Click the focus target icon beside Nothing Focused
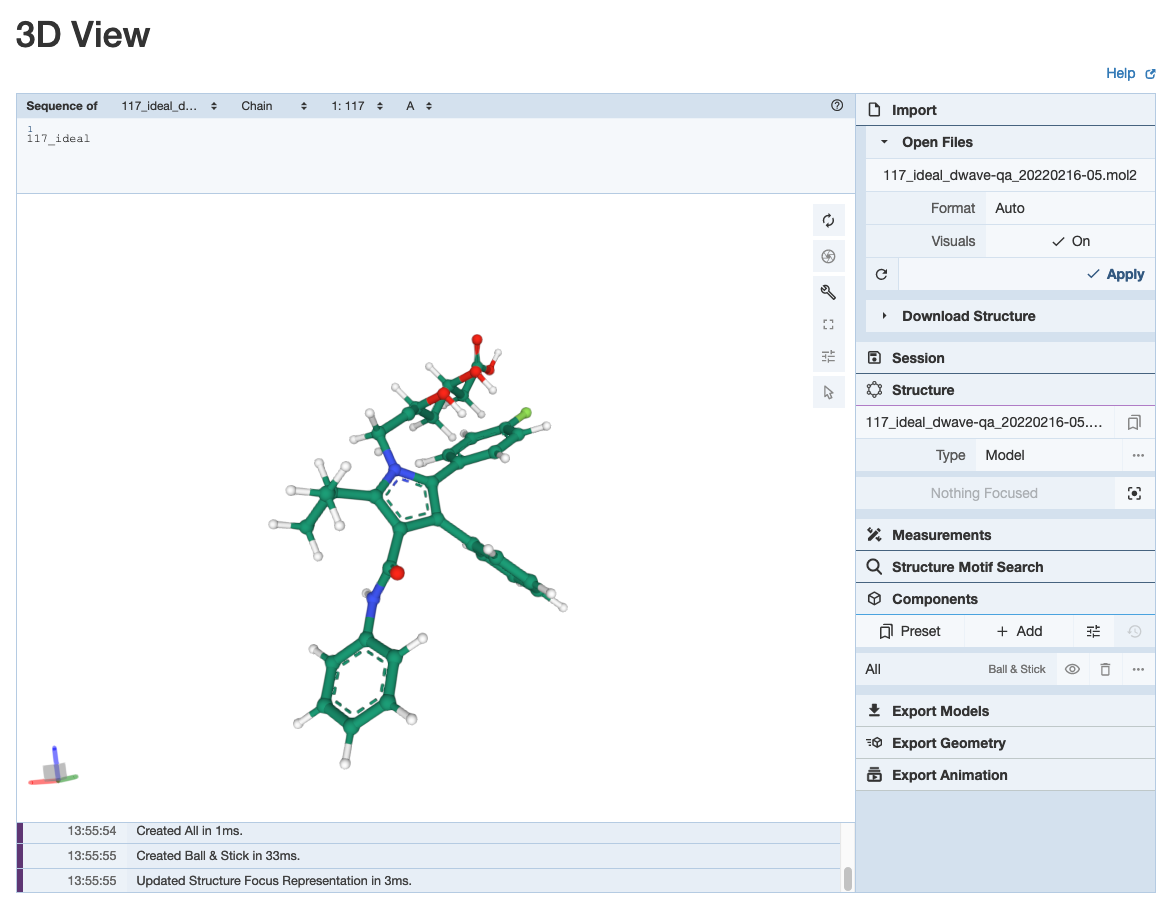The height and width of the screenshot is (900, 1173). point(1134,493)
